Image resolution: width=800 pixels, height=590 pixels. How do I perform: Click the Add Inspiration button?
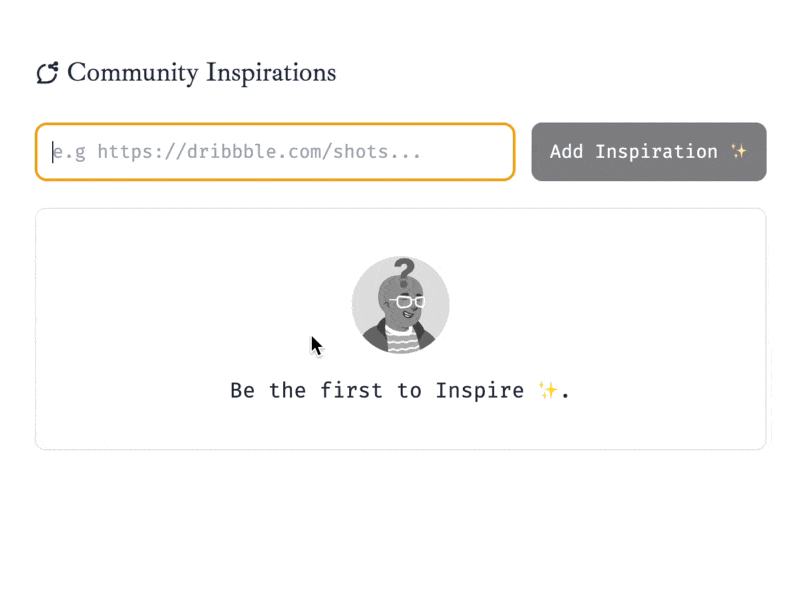[648, 151]
